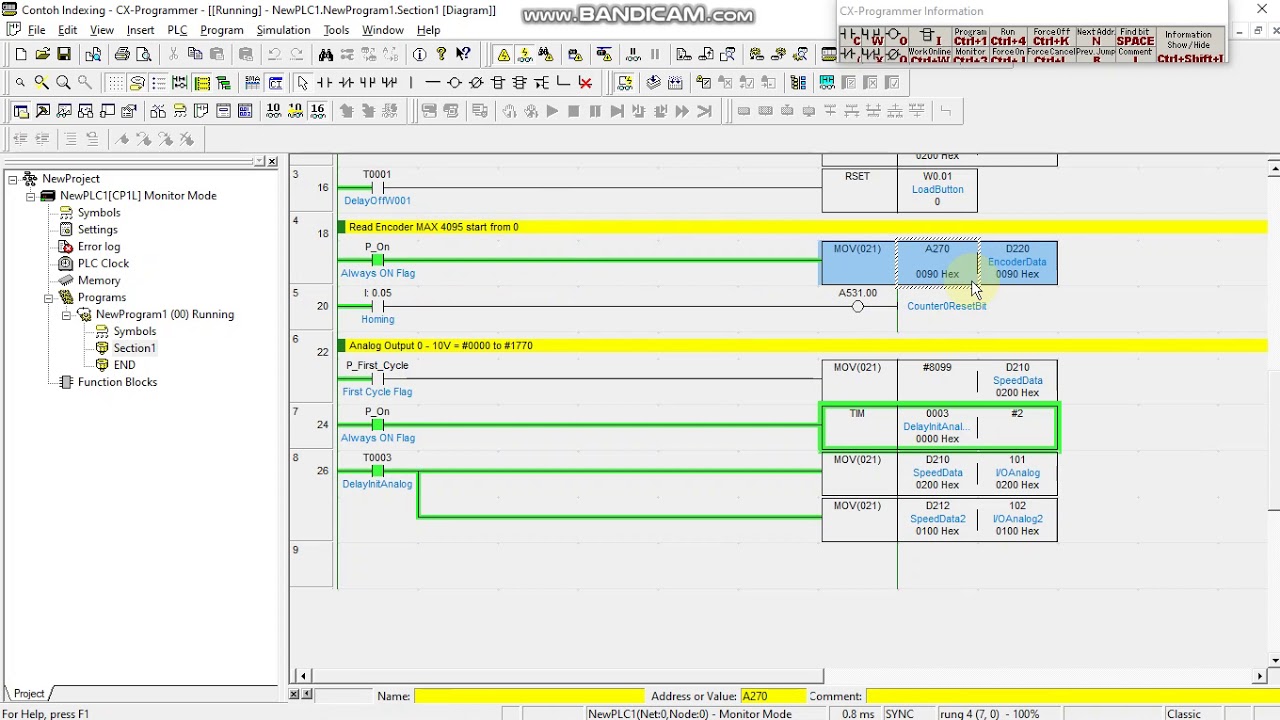Select Section1 in the project tree
The height and width of the screenshot is (720, 1280).
(134, 348)
